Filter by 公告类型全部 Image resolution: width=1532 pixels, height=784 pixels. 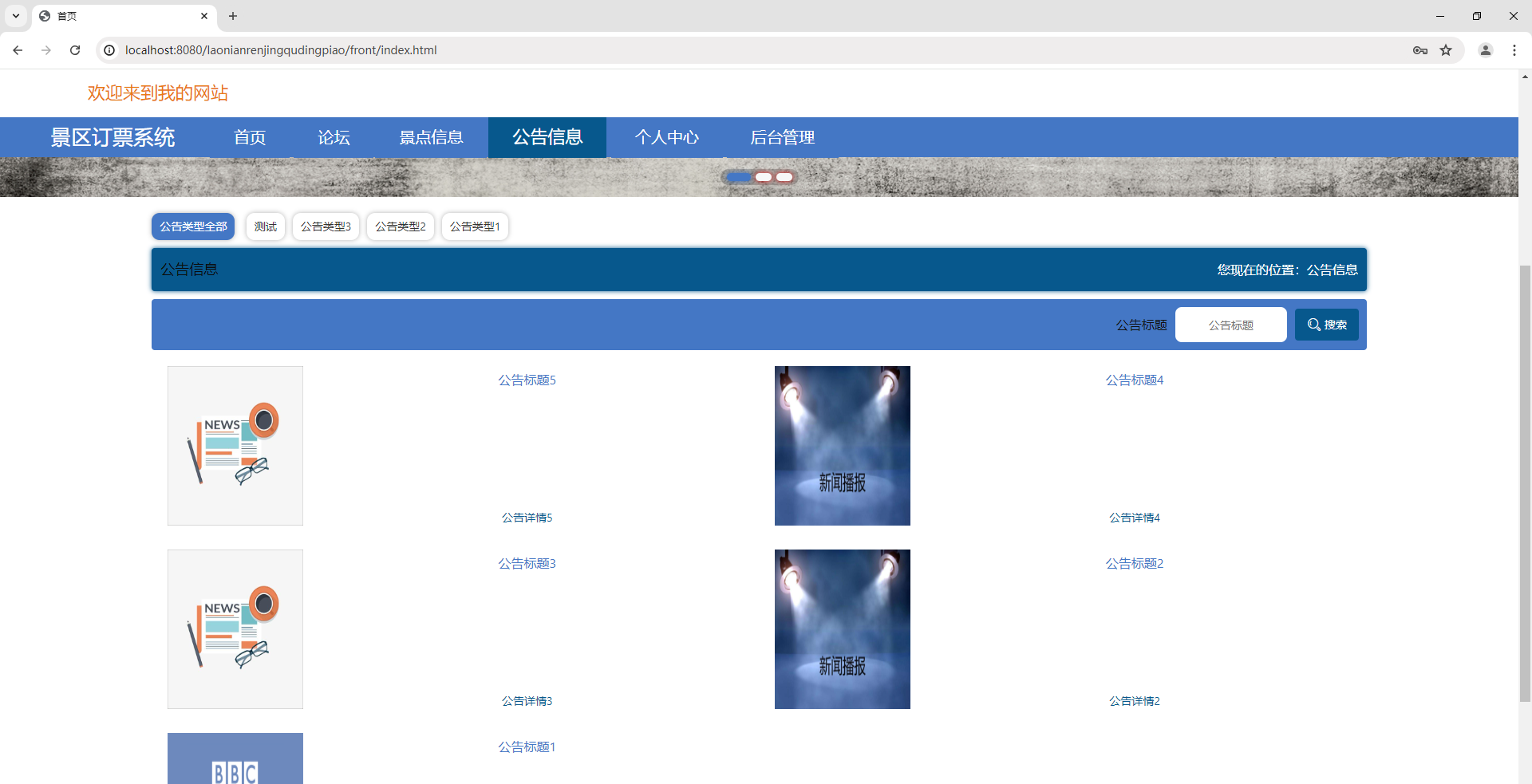coord(193,227)
